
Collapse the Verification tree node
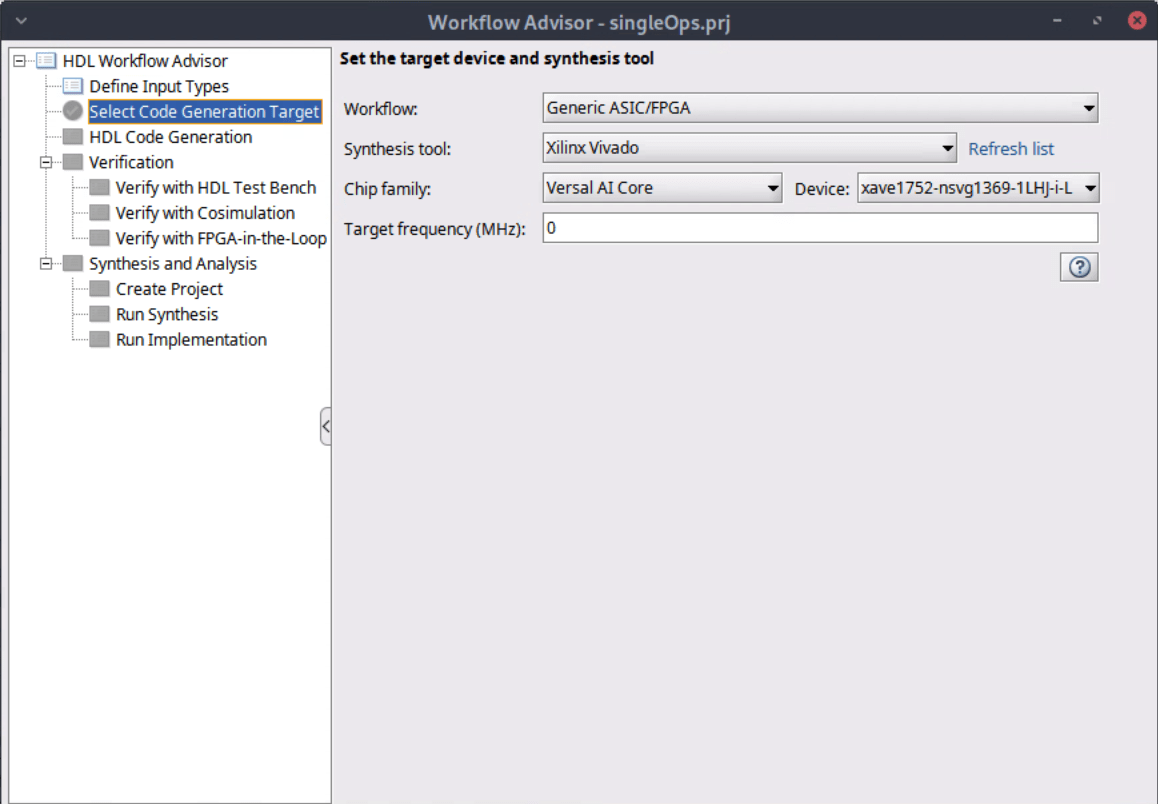tap(46, 162)
